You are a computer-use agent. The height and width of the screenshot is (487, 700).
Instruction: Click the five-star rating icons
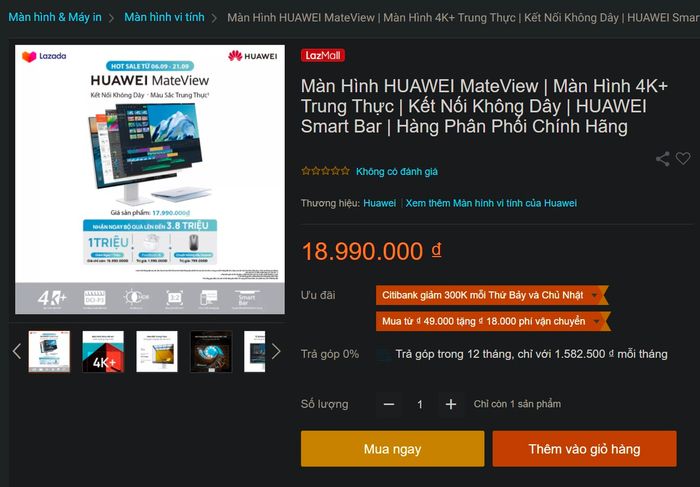(325, 171)
